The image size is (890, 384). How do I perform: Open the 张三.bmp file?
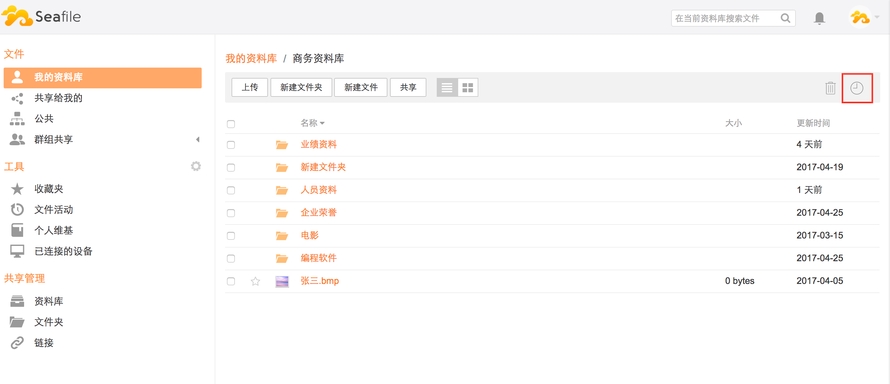click(320, 281)
